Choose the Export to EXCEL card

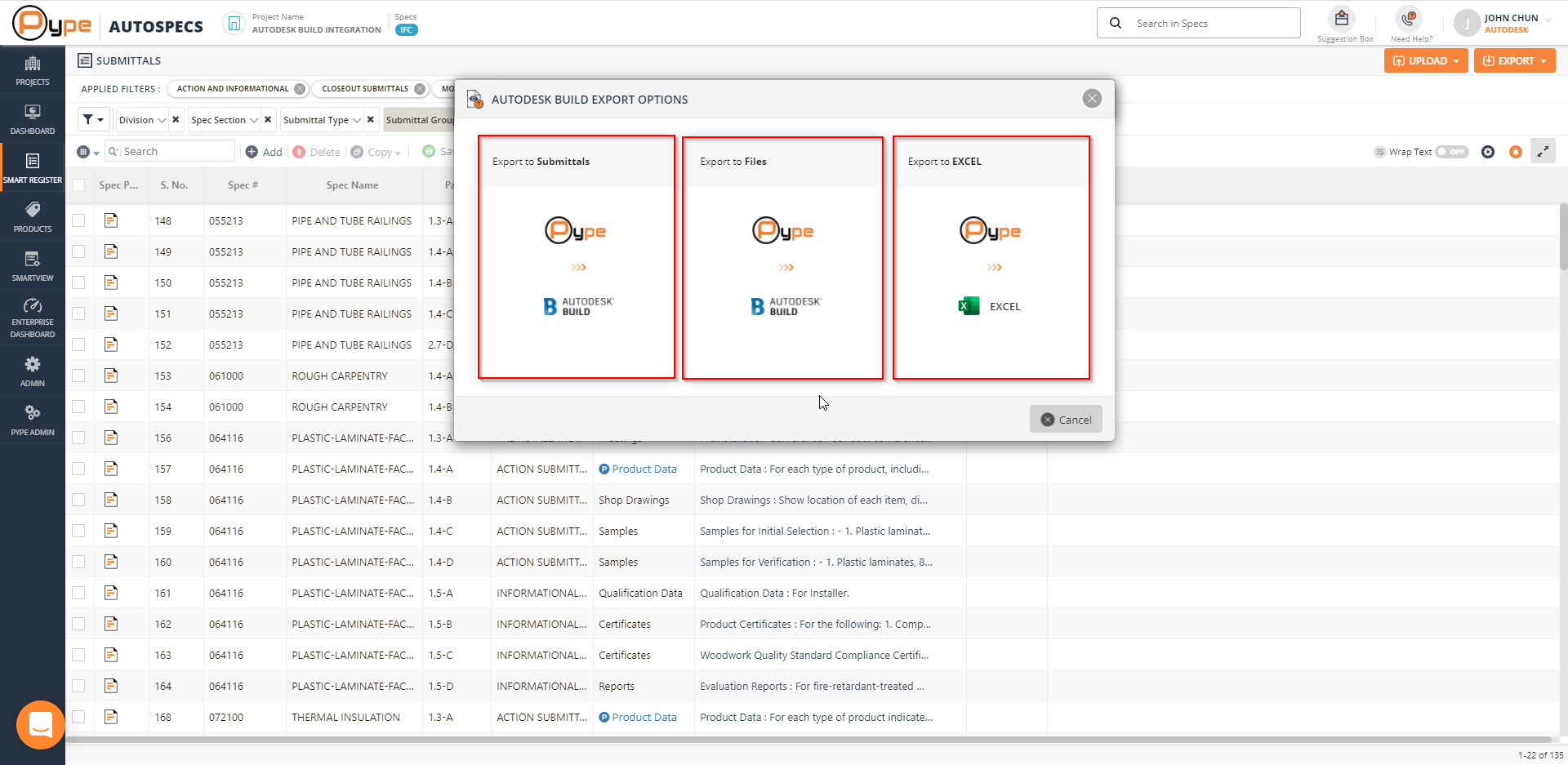991,258
